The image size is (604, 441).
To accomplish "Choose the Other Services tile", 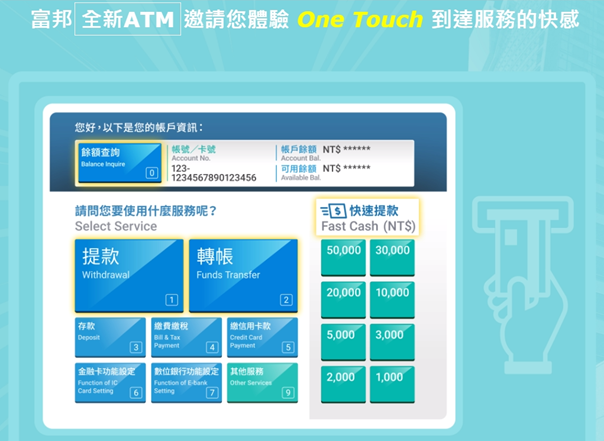I will (x=261, y=382).
